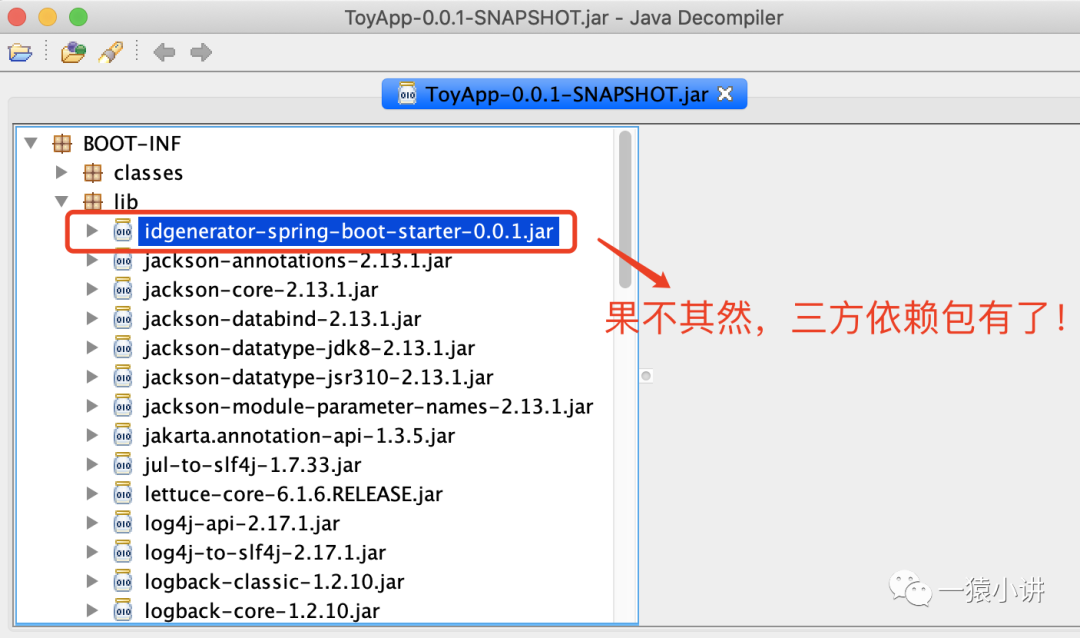1080x638 pixels.
Task: Expand log4j-to-slf4j-2.17.1.jar node
Action: [x=92, y=552]
